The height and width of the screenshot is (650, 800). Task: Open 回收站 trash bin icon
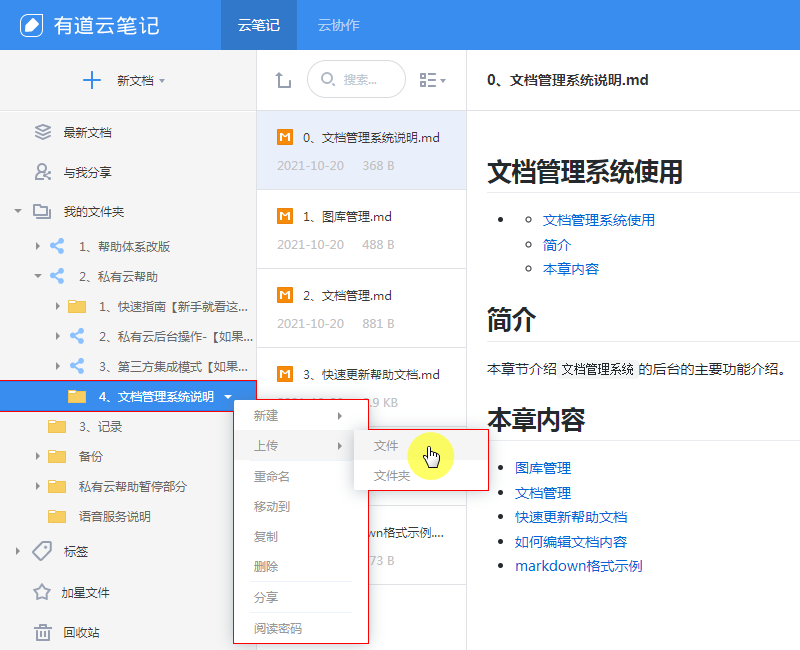pos(42,632)
